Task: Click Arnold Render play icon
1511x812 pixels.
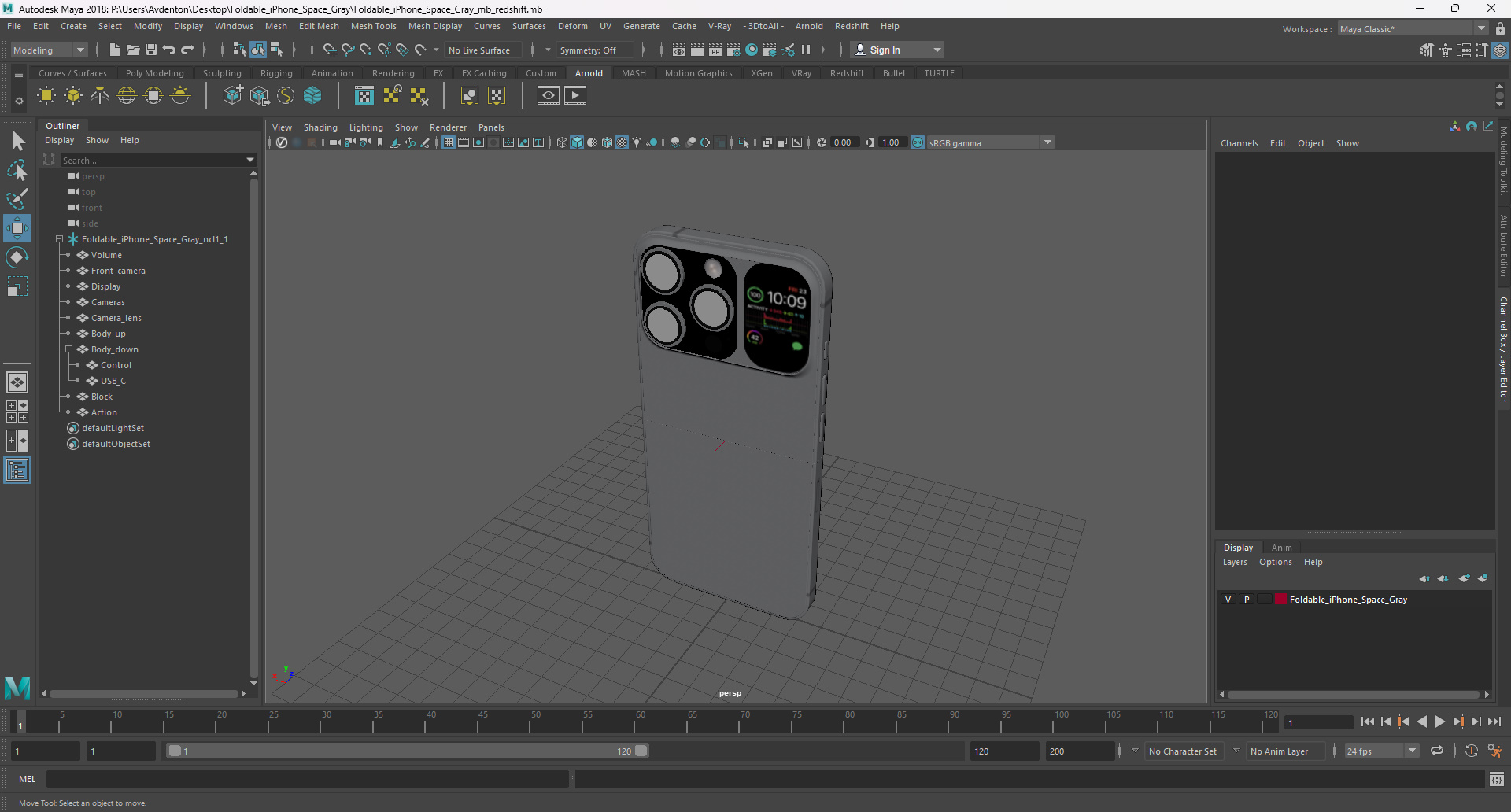Action: (x=575, y=96)
